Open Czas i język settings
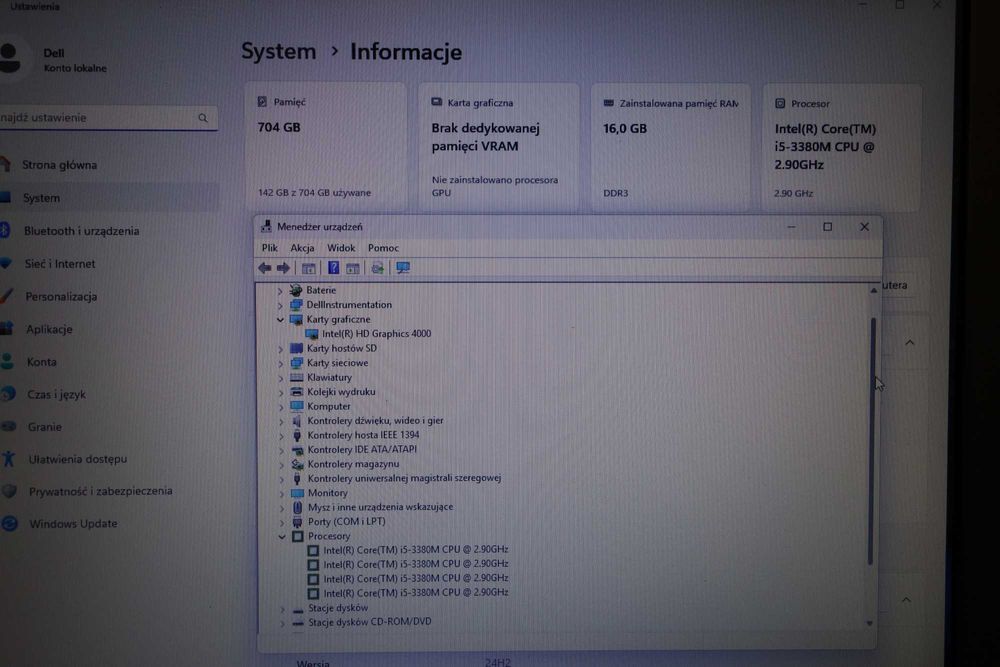This screenshot has width=1000, height=667. coord(56,395)
